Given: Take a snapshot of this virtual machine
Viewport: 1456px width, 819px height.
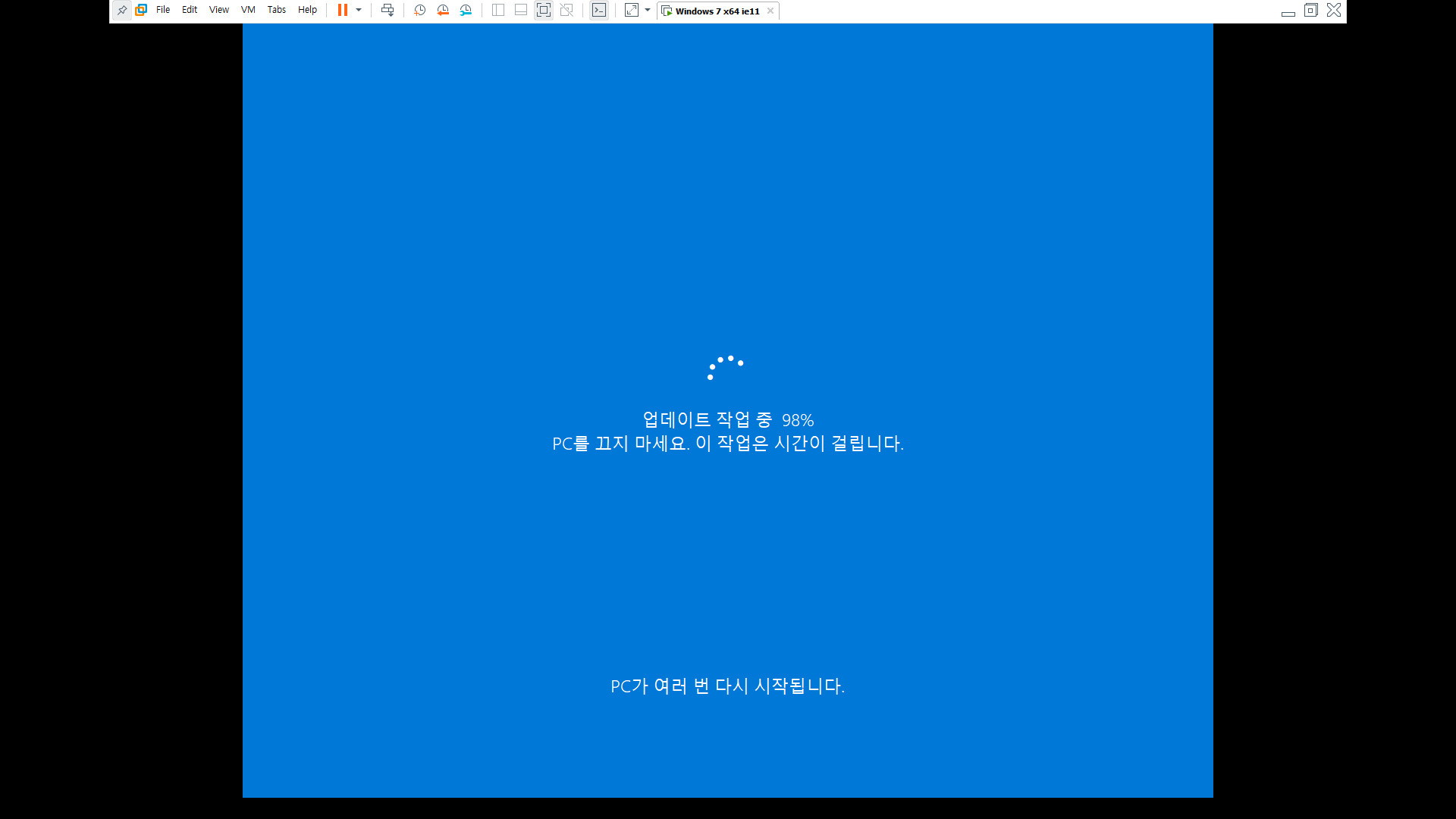Looking at the screenshot, I should coord(420,10).
